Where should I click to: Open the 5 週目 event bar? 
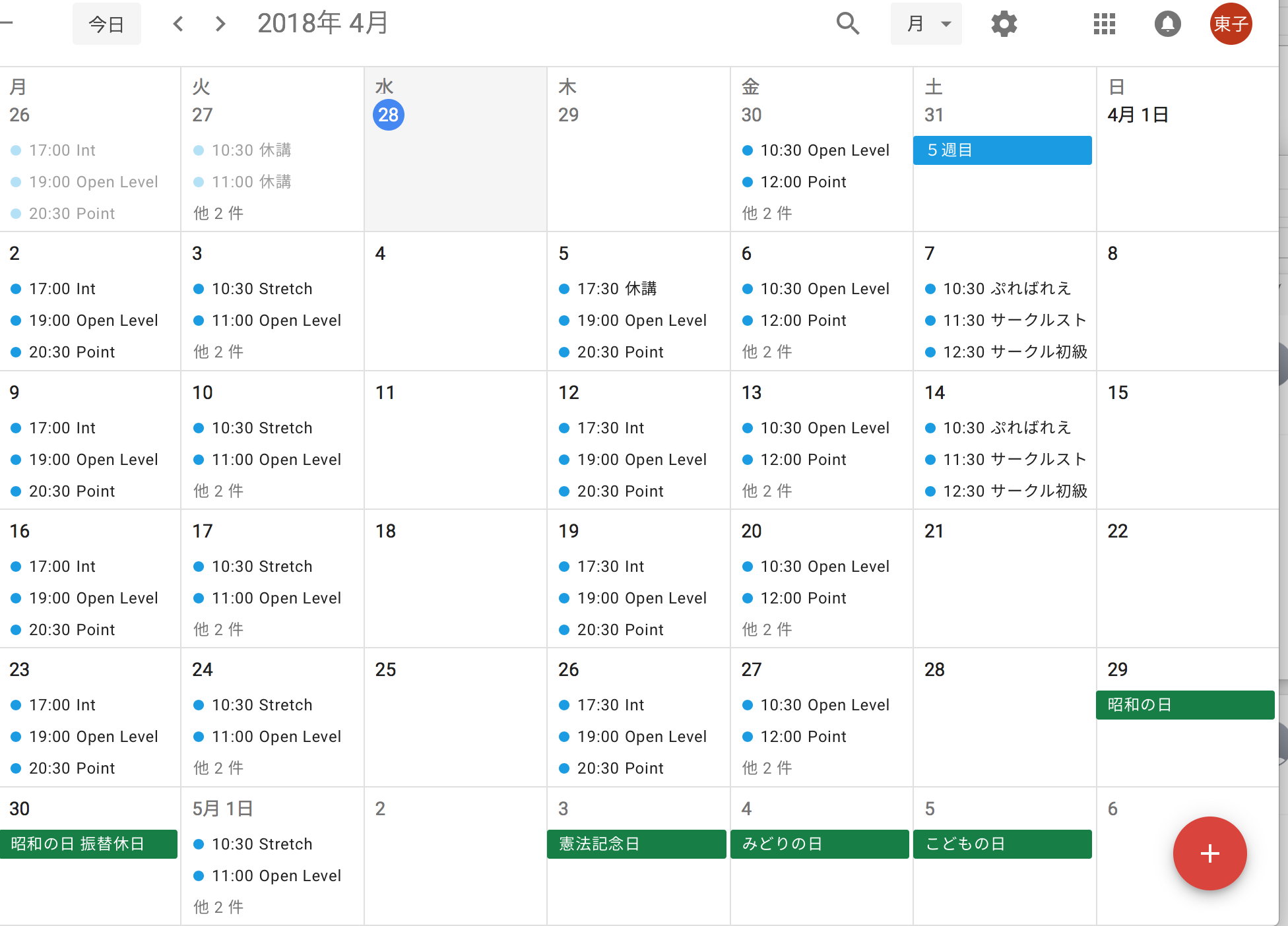(x=1002, y=150)
